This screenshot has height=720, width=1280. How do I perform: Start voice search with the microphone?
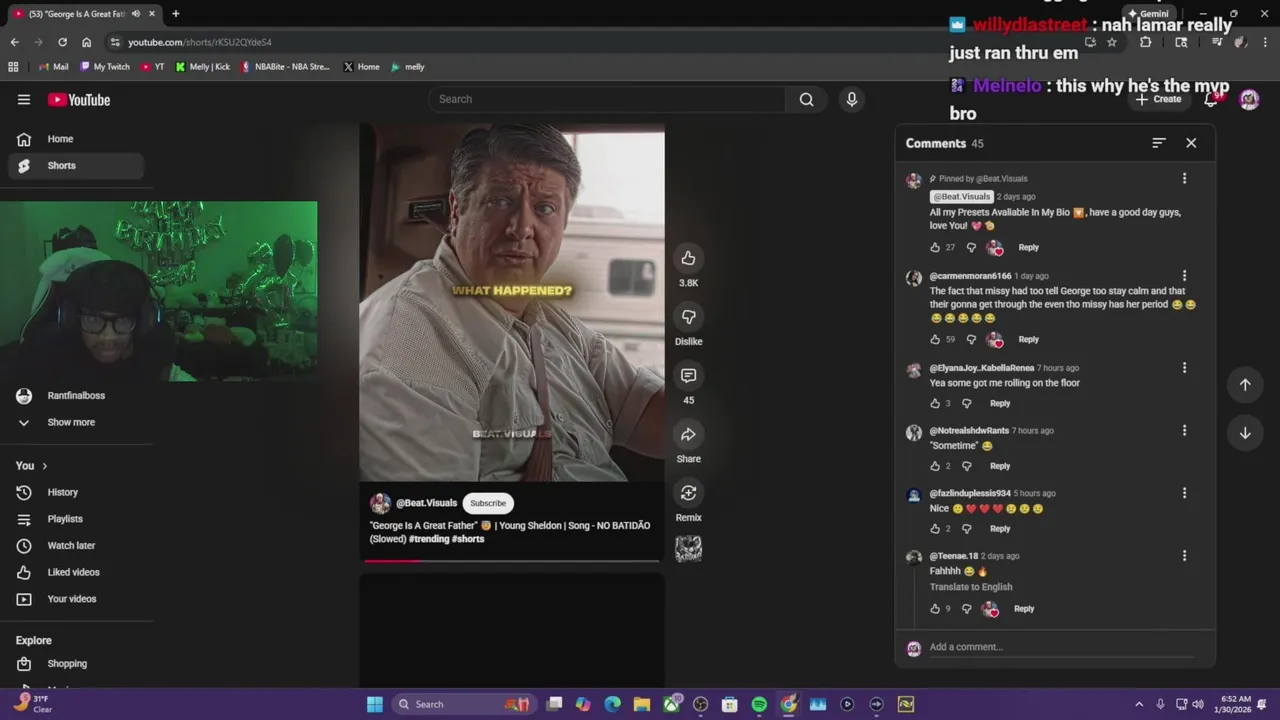pyautogui.click(x=852, y=99)
